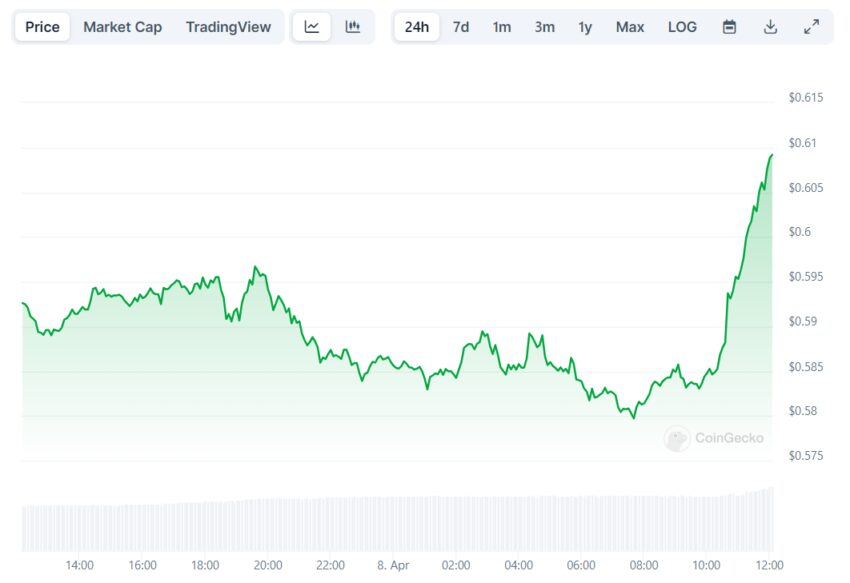
Task: Click the price line's latest peak point
Action: coord(772,155)
